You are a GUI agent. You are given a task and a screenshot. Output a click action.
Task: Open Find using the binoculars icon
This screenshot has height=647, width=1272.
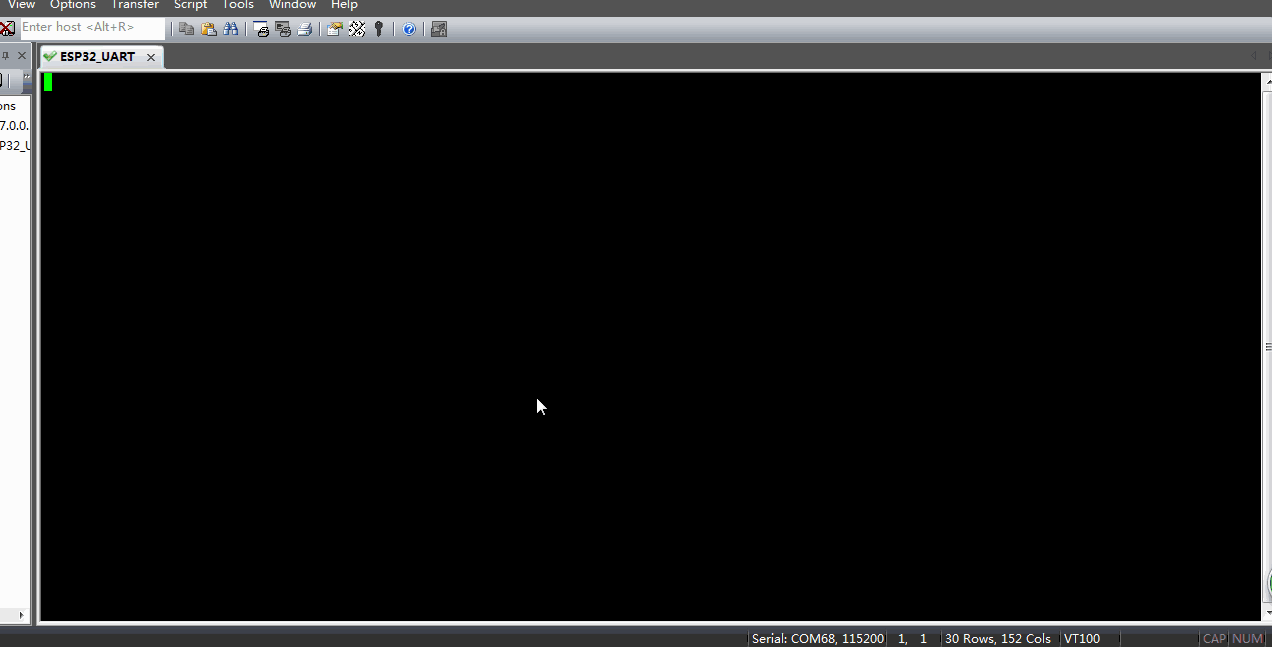(231, 29)
